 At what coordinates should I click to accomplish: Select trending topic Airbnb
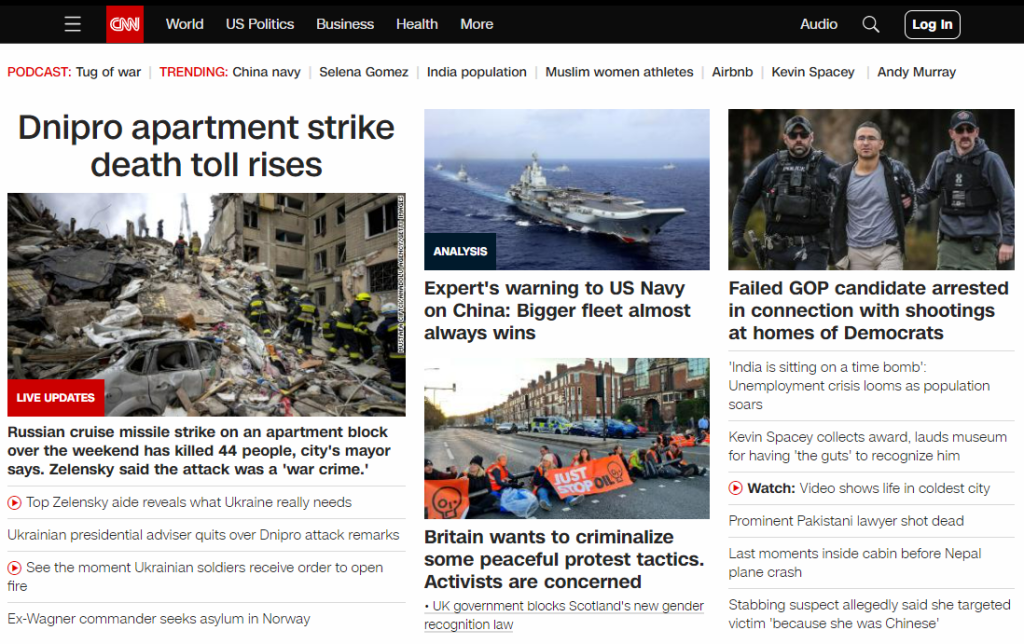[732, 72]
